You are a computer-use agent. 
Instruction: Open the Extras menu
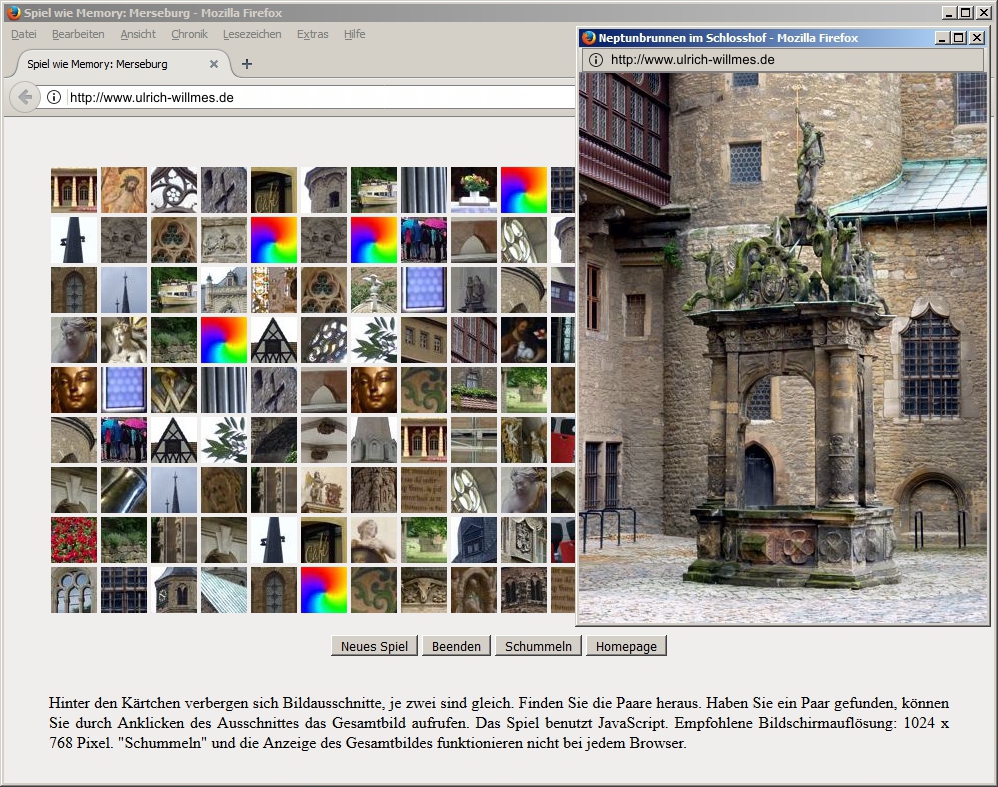pos(312,34)
